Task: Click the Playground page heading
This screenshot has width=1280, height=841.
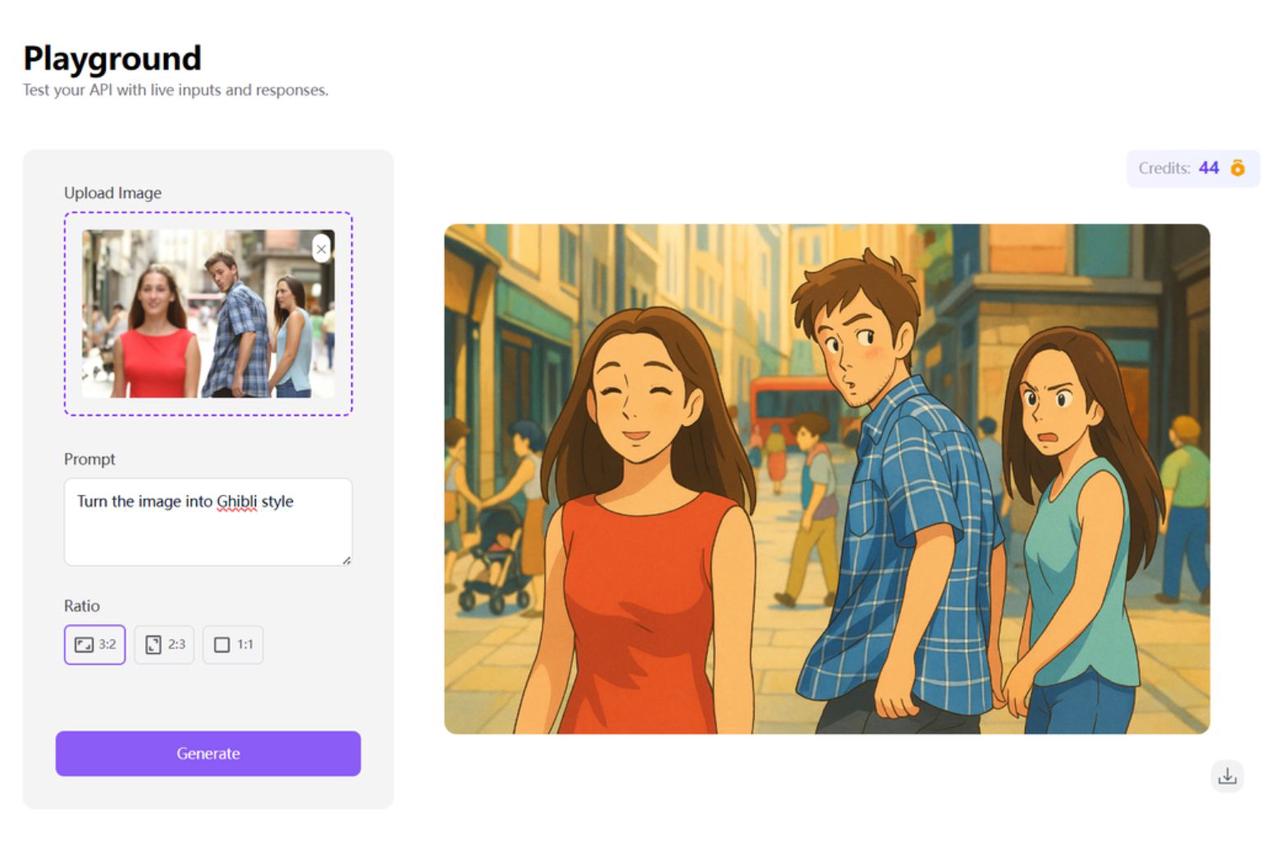Action: (112, 58)
